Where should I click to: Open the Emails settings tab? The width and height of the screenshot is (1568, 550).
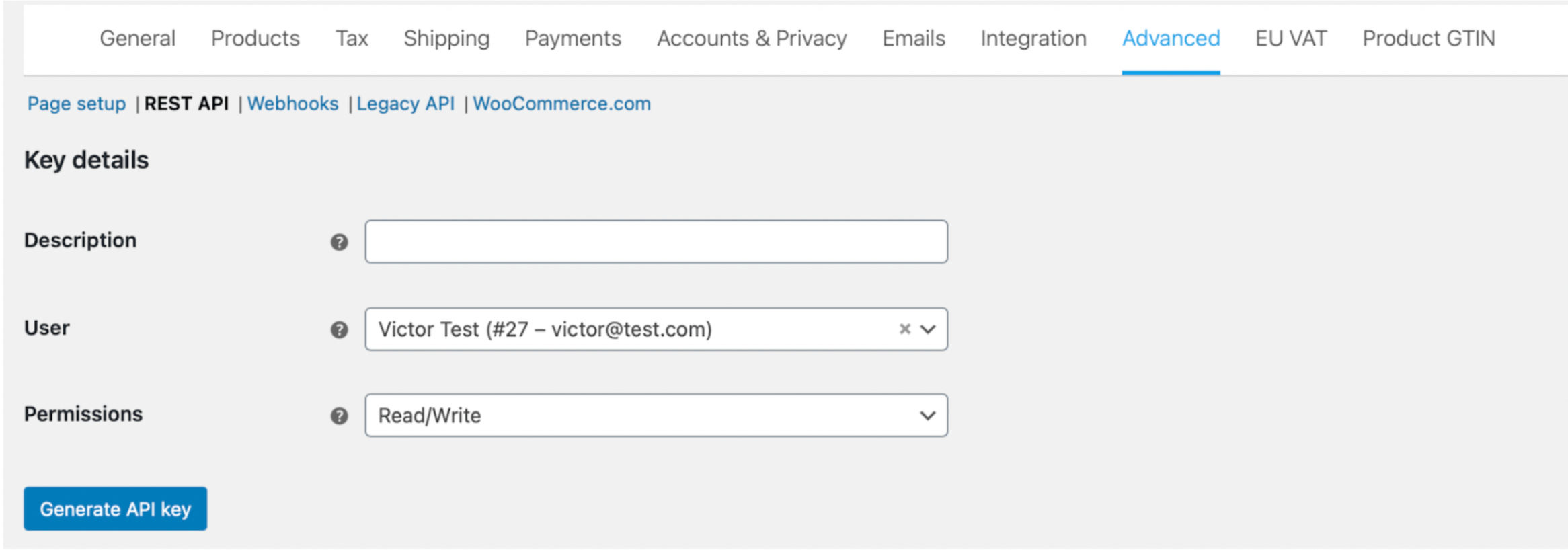(914, 38)
